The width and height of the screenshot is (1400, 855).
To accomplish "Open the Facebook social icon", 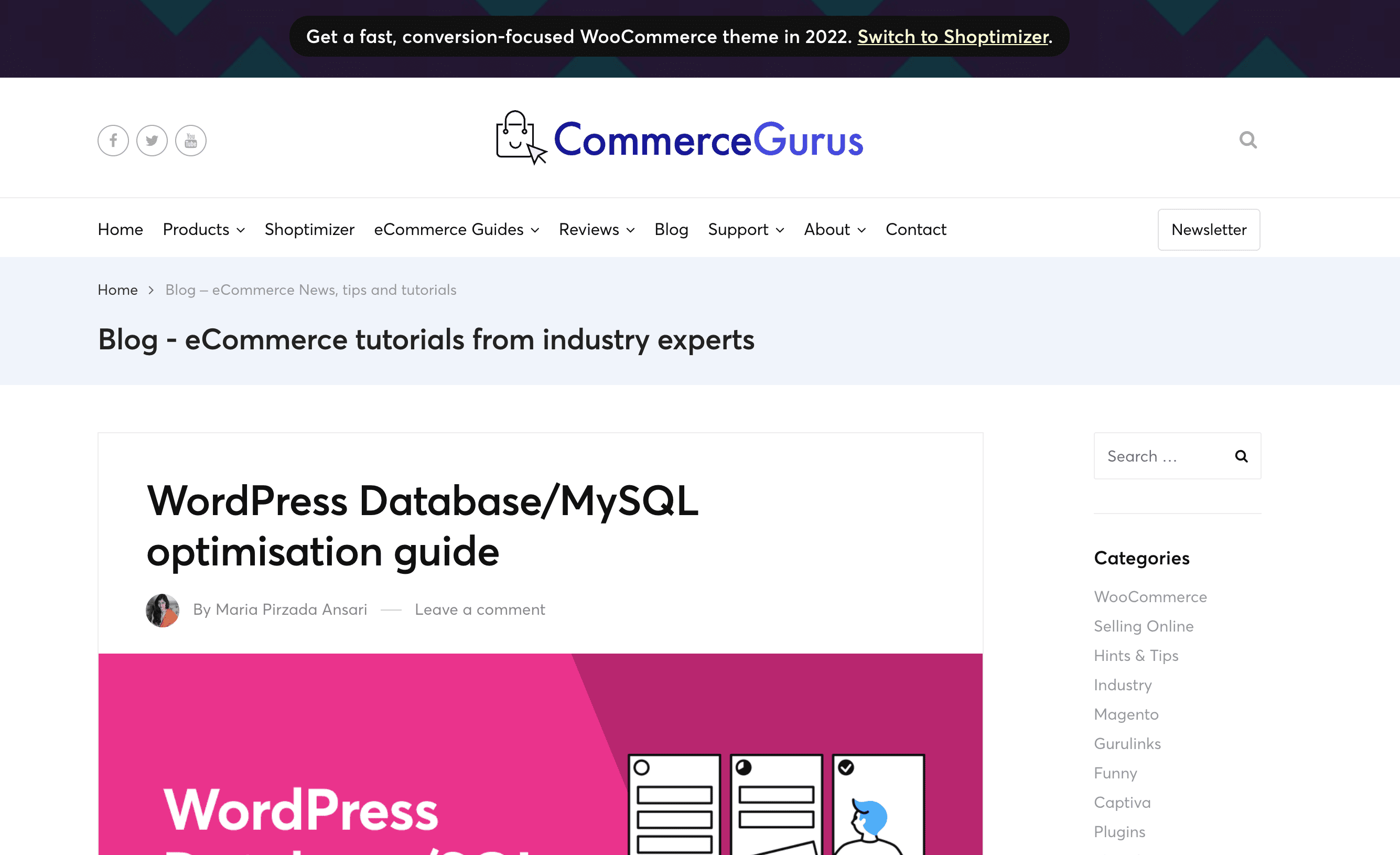I will (113, 141).
